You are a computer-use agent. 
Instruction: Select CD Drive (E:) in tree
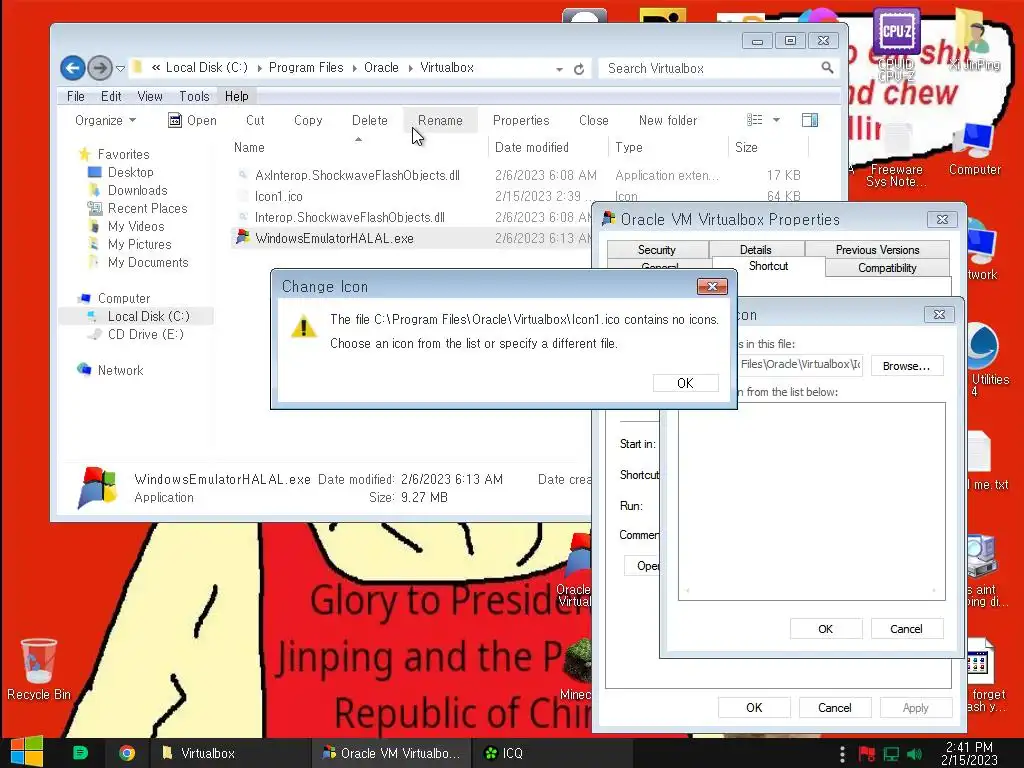[x=145, y=334]
